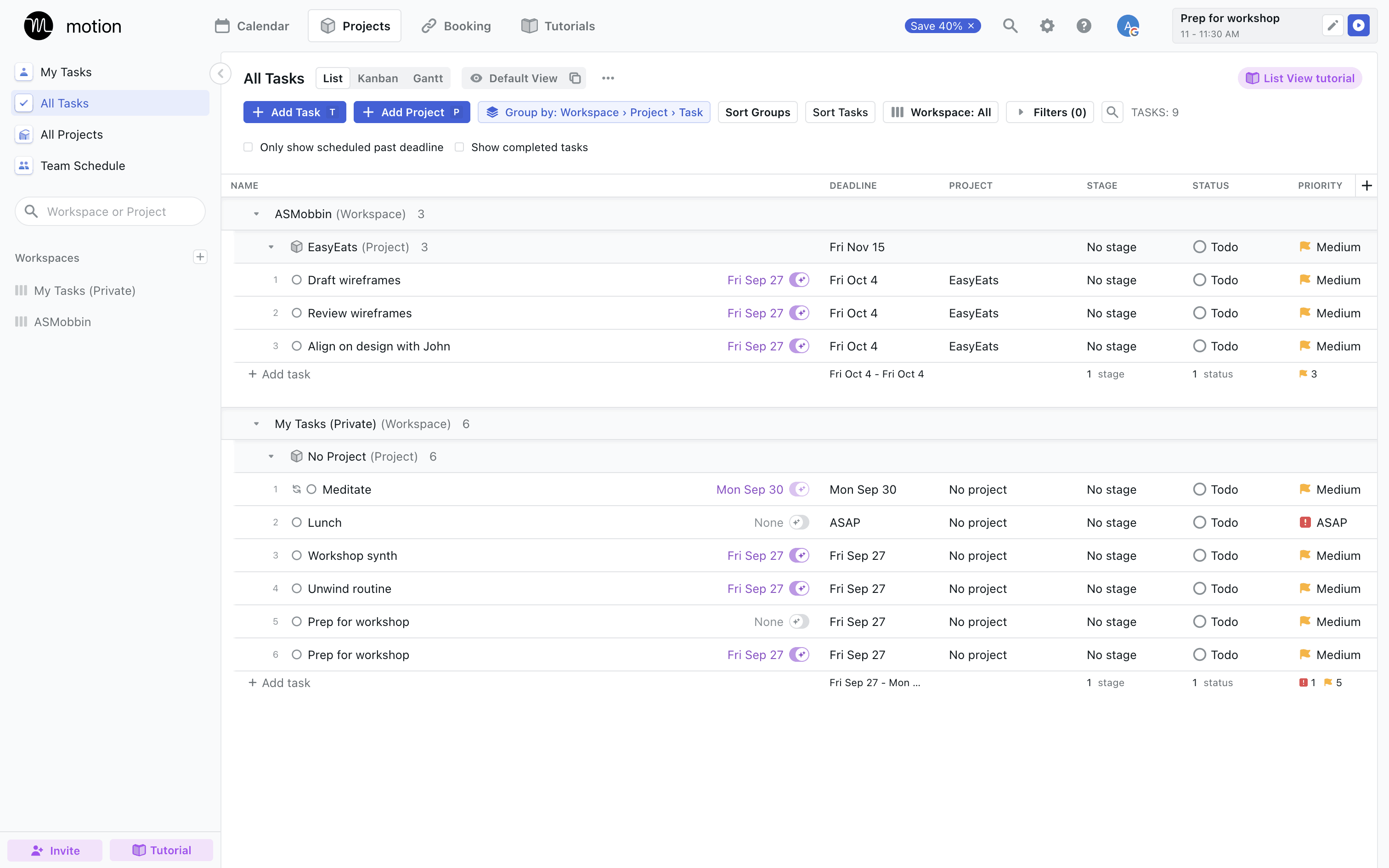Enable Show completed tasks
Viewport: 1389px width, 868px height.
click(459, 147)
